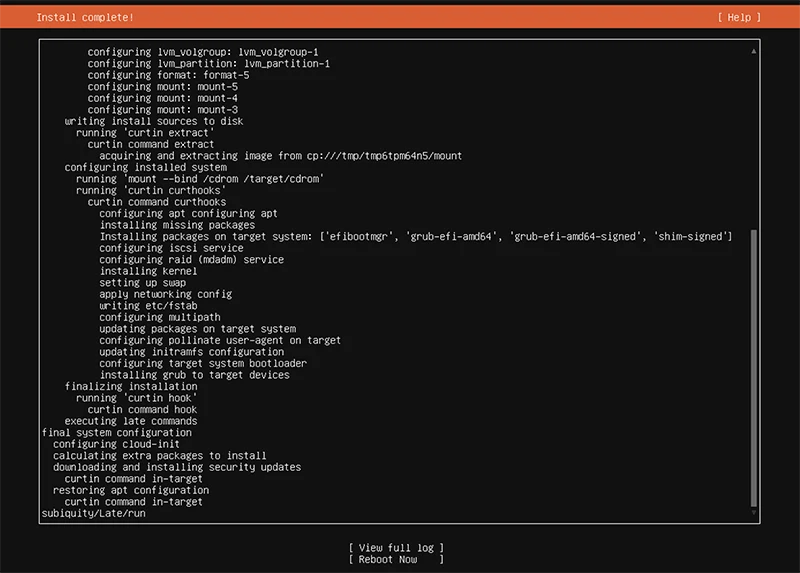Click 'configuring multipath' log line

click(x=160, y=317)
